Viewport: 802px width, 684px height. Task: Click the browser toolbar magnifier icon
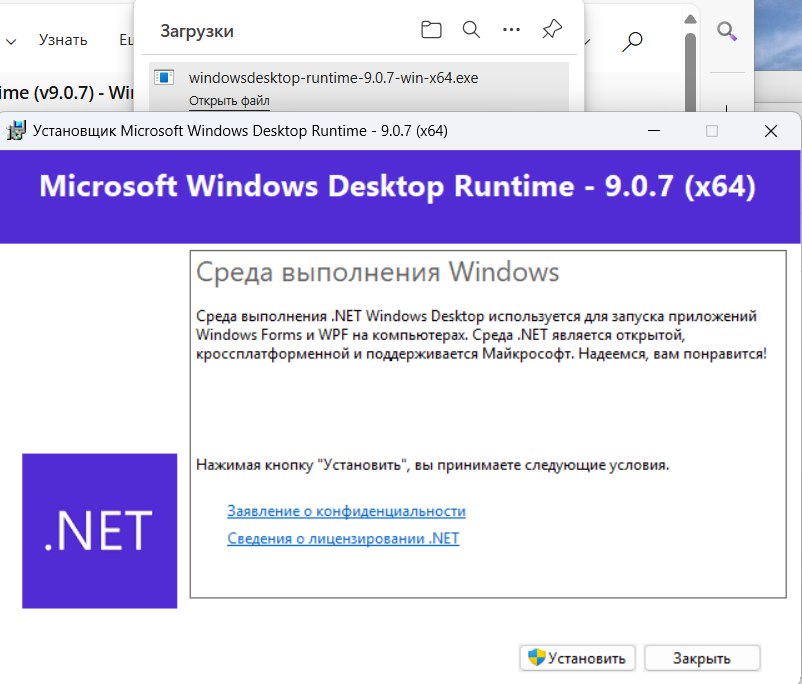632,42
